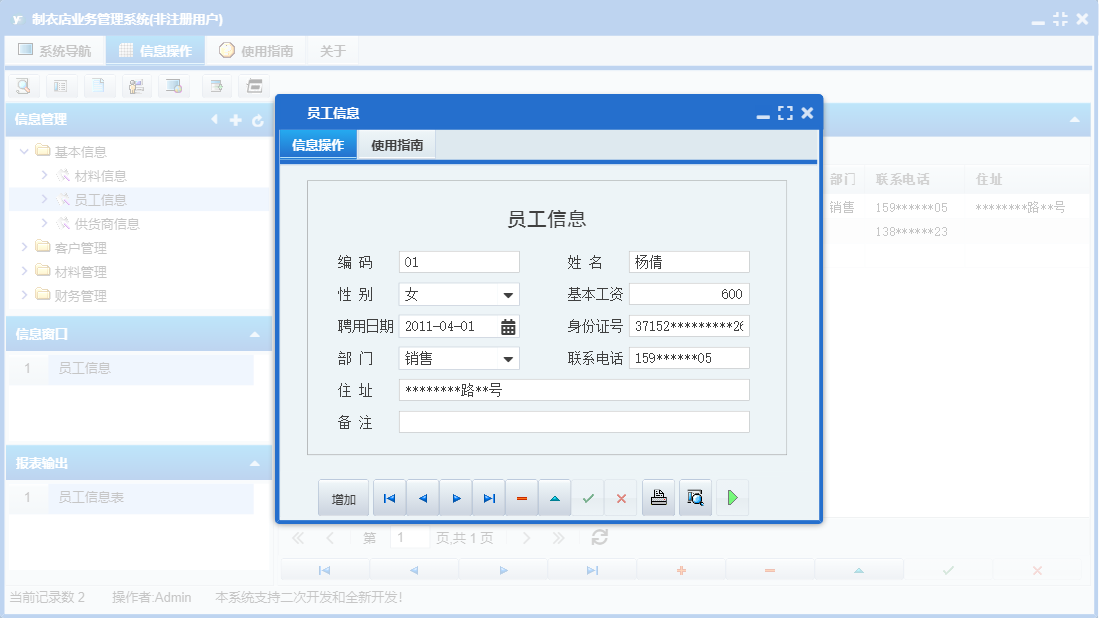Confirm changes with the green check icon

point(588,497)
